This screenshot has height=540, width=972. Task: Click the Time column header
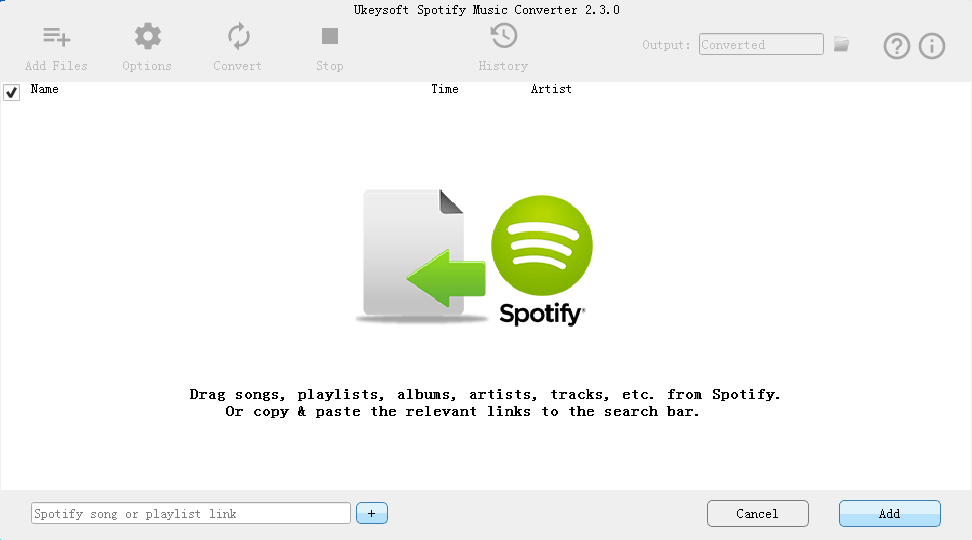click(x=445, y=89)
